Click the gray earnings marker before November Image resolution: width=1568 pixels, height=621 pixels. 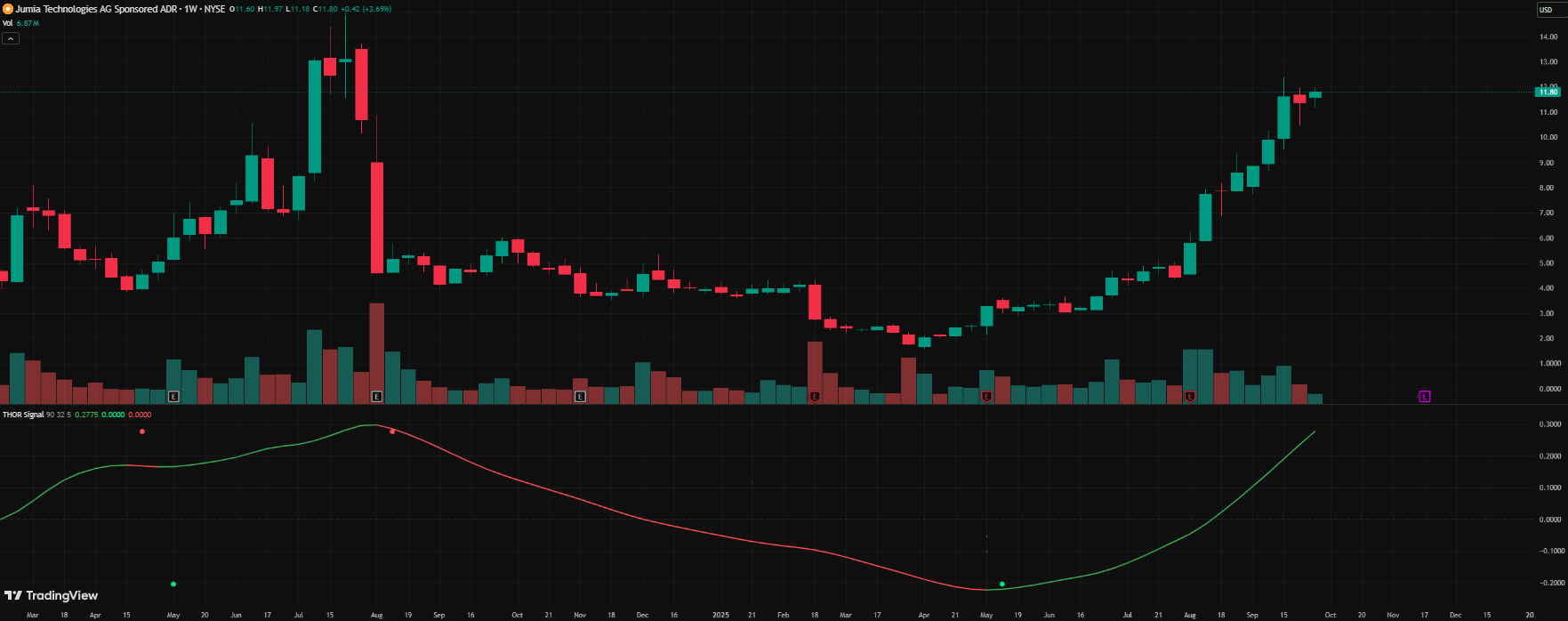(x=580, y=397)
